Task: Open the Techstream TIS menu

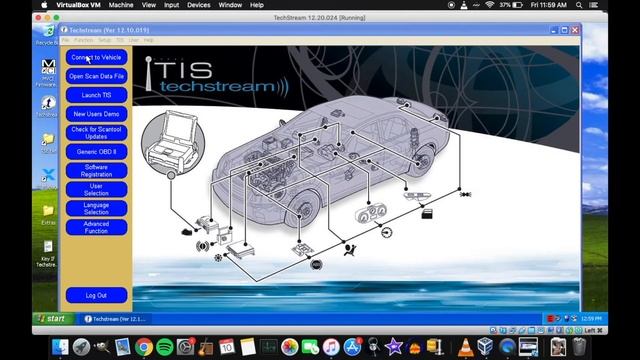Action: [x=120, y=40]
